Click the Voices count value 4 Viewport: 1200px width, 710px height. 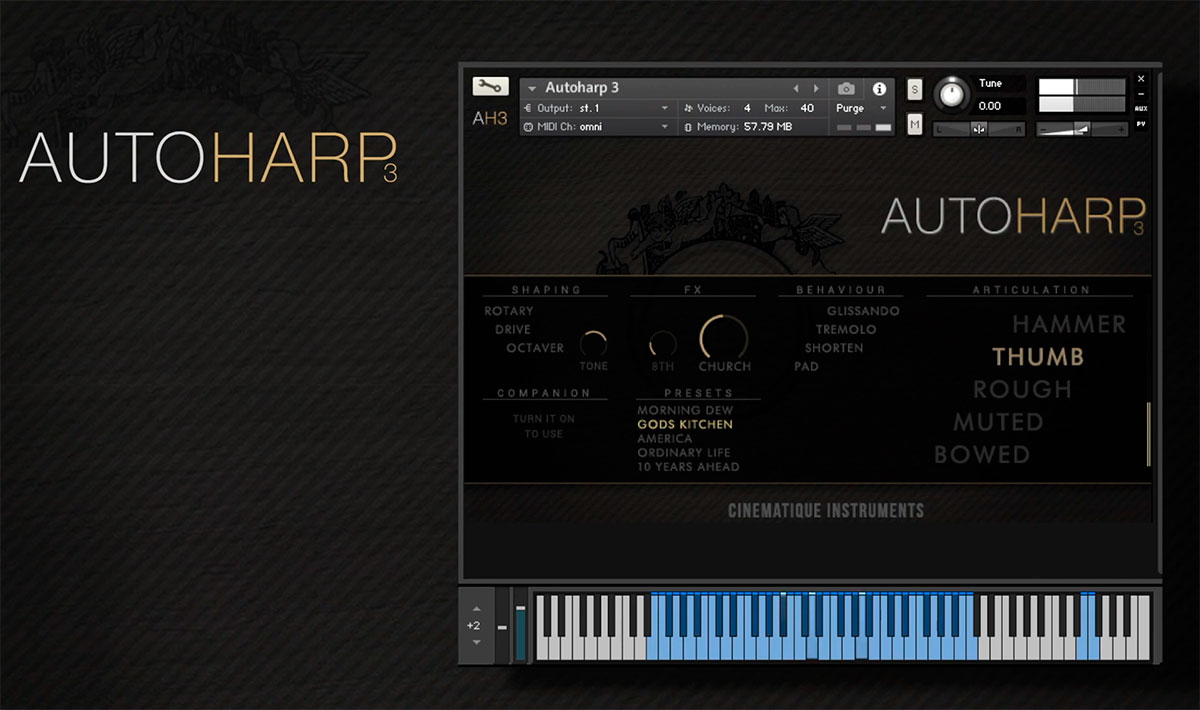747,108
